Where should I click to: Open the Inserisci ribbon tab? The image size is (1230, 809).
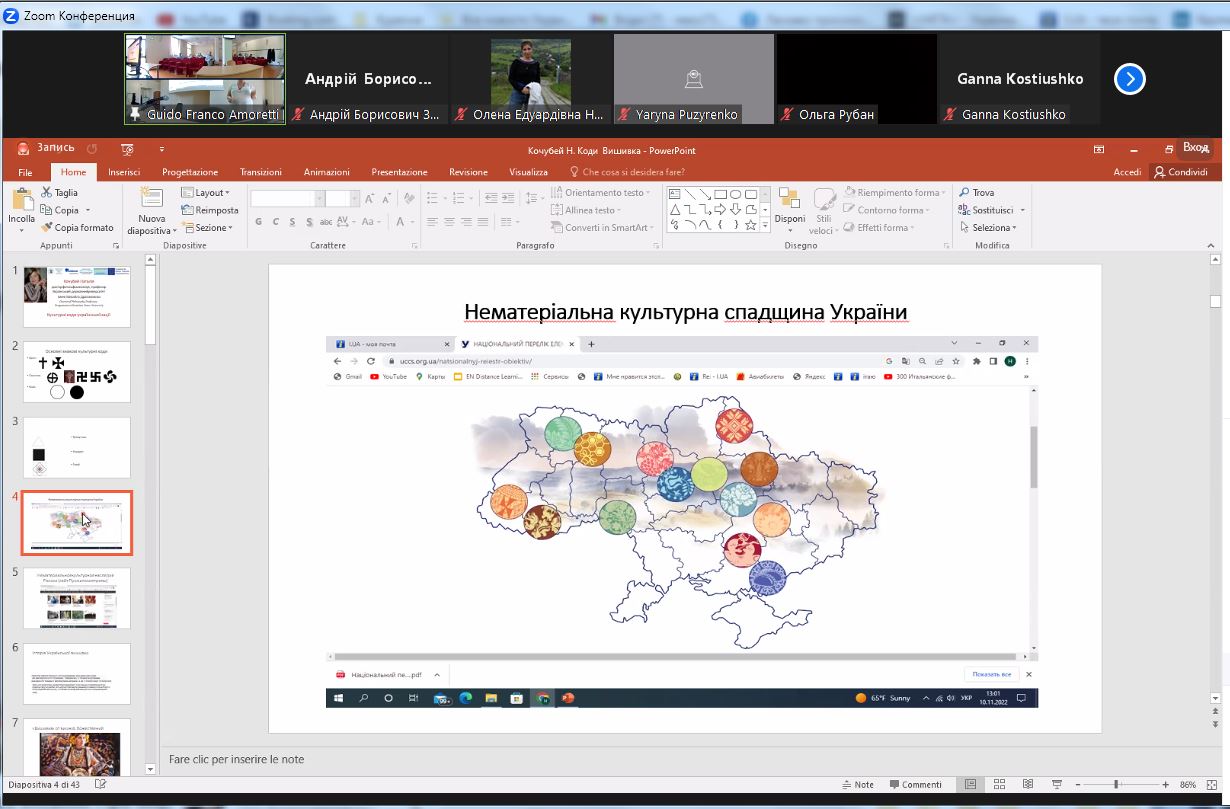124,172
